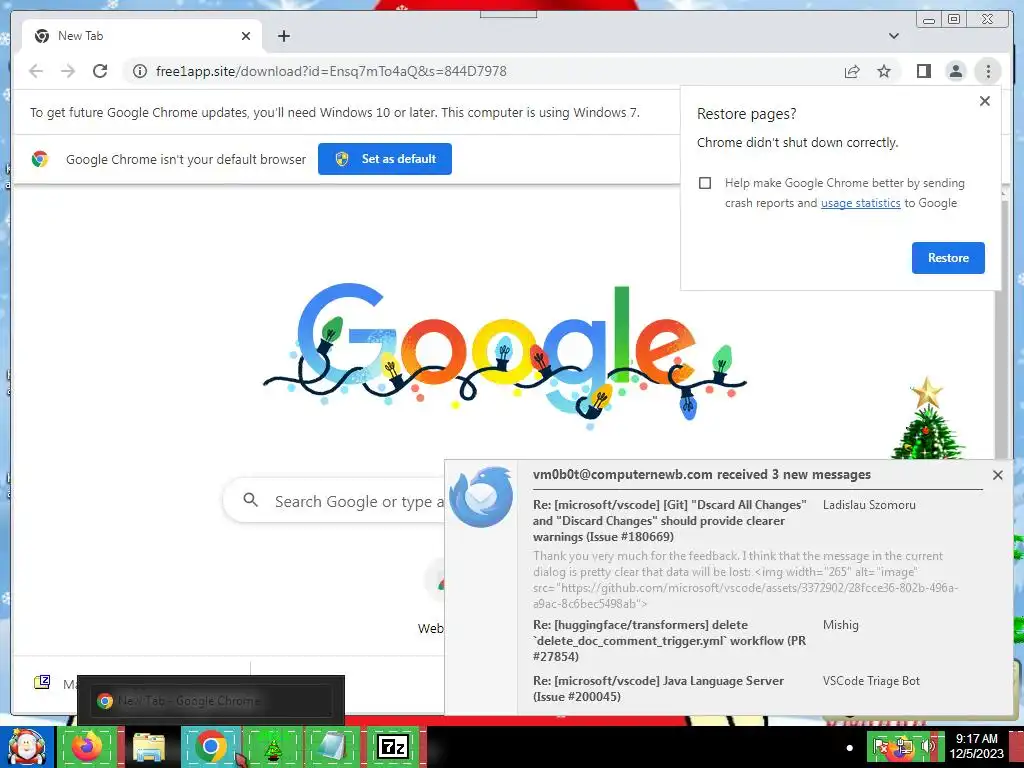View site information icon in address bar
Viewport: 1024px width, 768px height.
coord(140,71)
